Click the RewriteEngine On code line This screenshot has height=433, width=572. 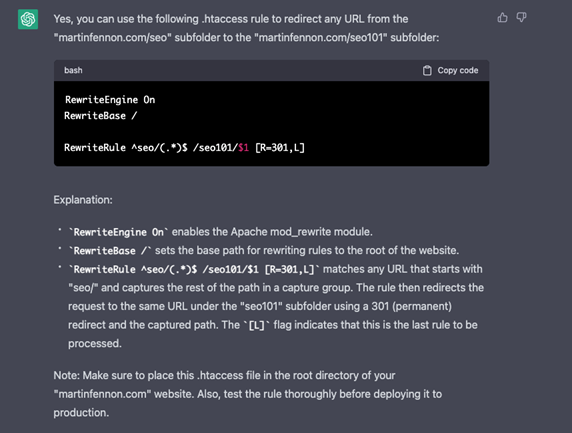pyautogui.click(x=110, y=100)
